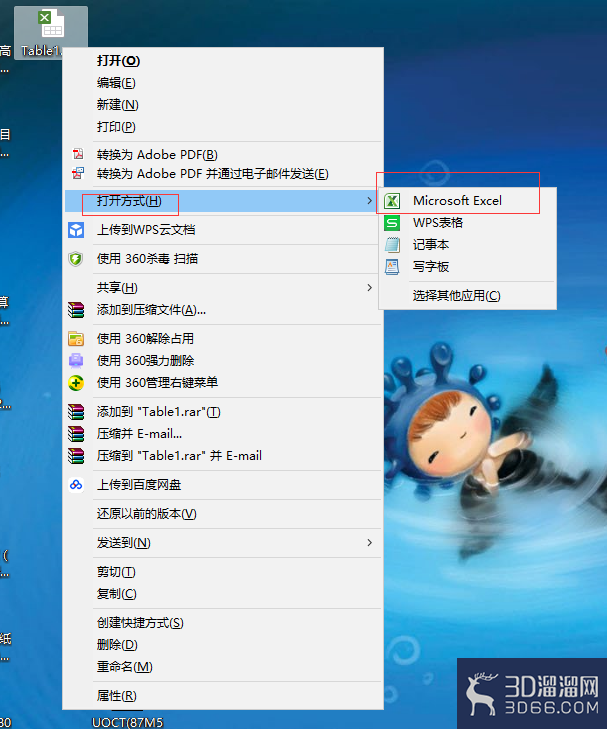The height and width of the screenshot is (729, 607).
Task: Select 转换为 Adobe PDF(B)
Action: pos(223,154)
